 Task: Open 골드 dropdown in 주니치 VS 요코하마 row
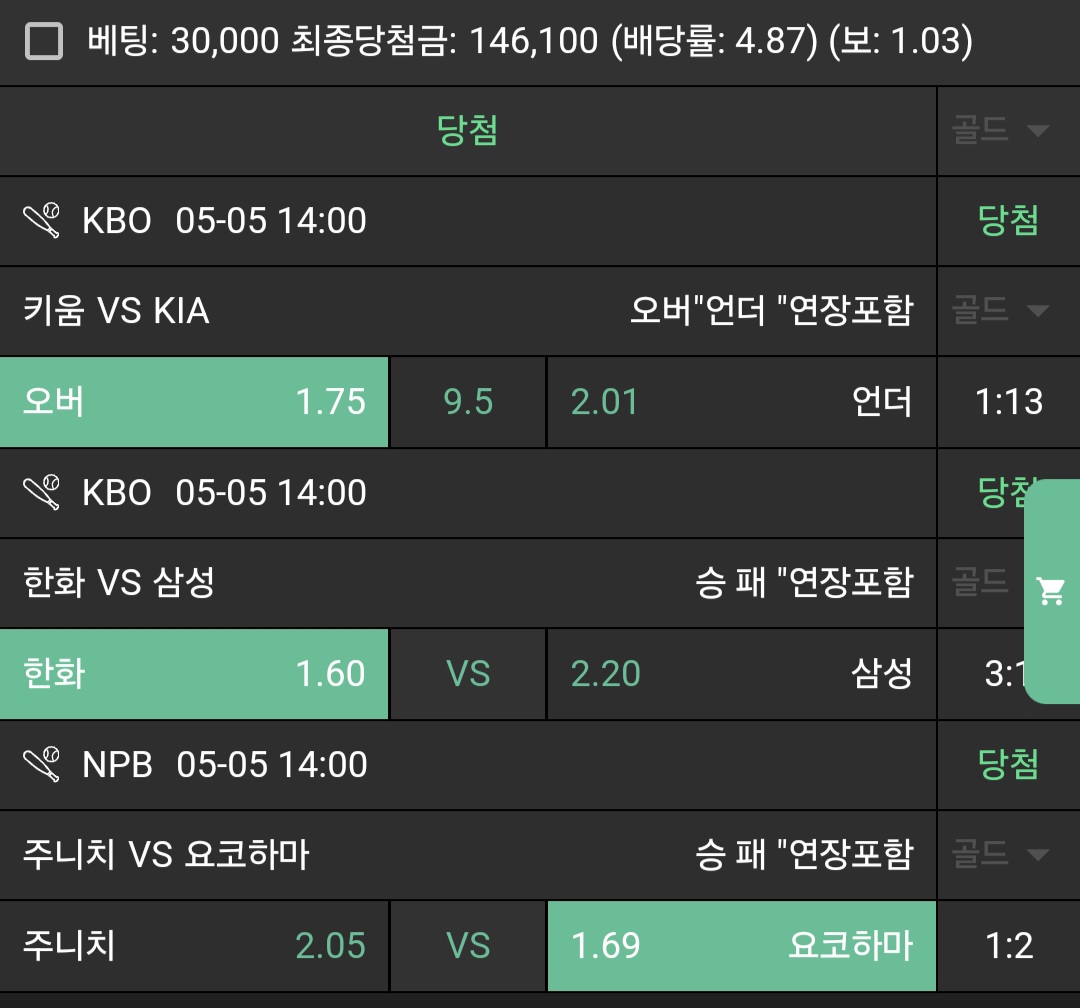click(x=1000, y=854)
